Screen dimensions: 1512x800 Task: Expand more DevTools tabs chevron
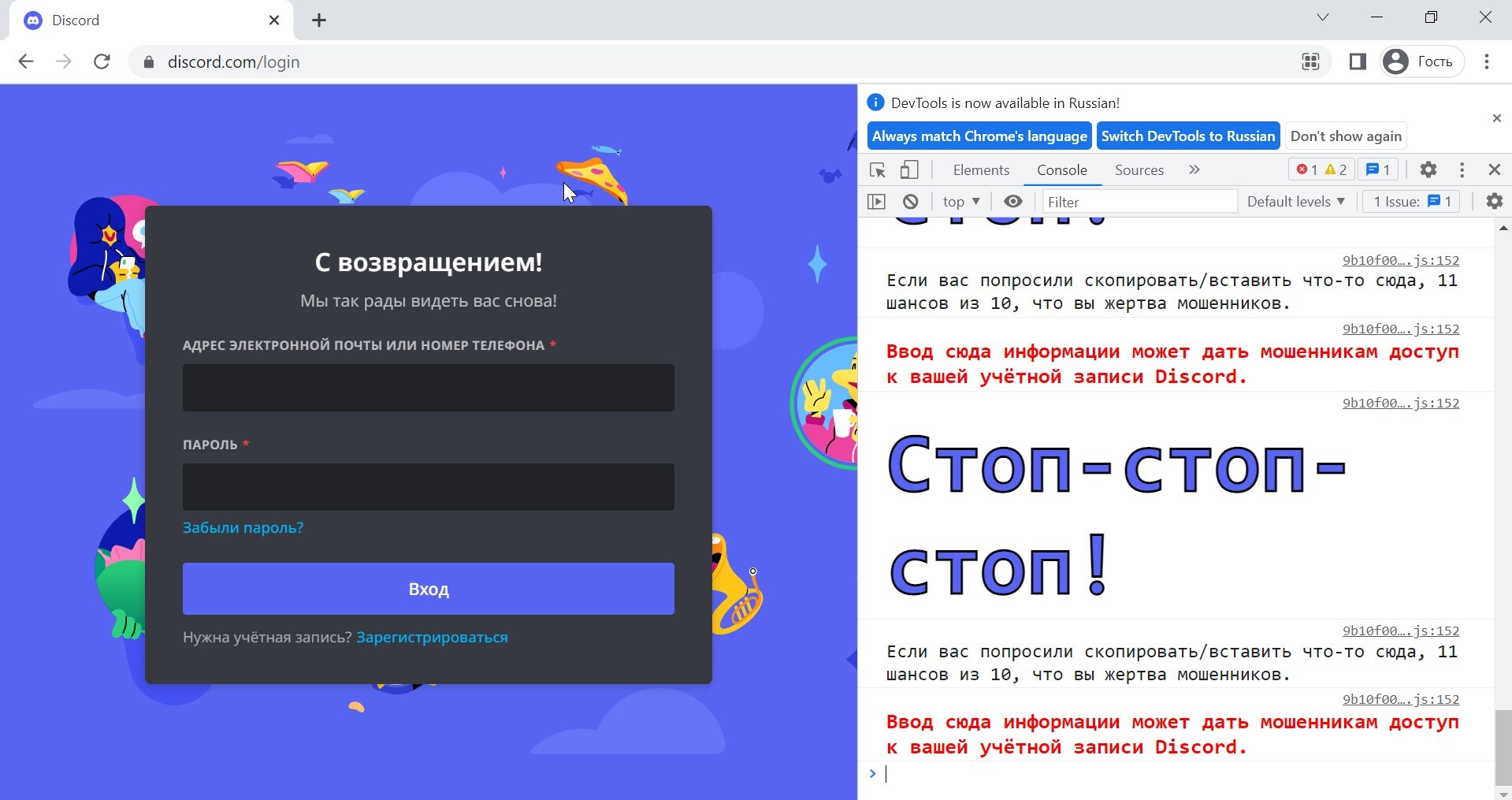click(1194, 170)
